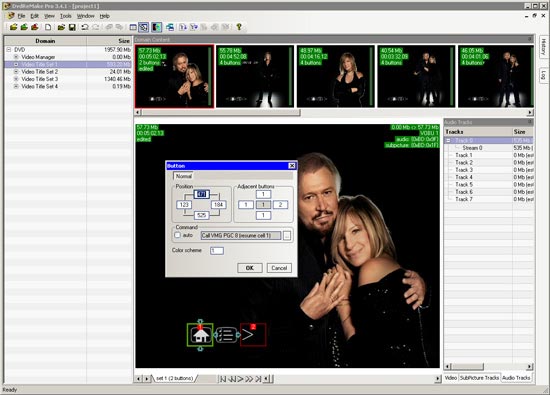Click the DvdReMake application icon in menu bar

pos(11,16)
